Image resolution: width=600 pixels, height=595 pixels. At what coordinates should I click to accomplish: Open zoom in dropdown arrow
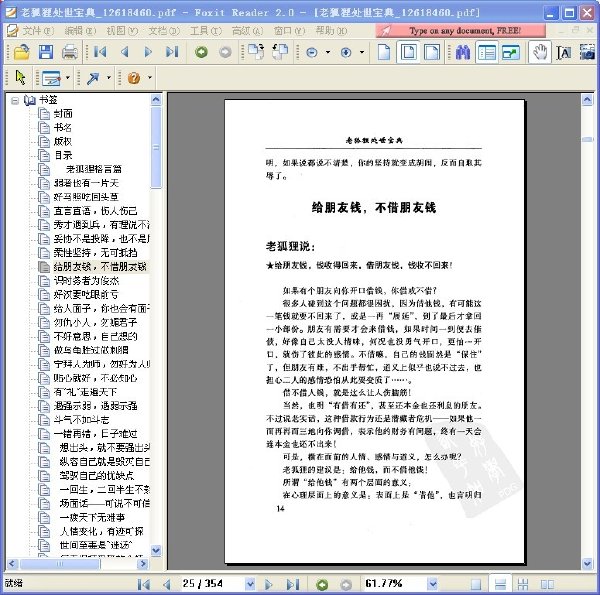click(x=362, y=52)
